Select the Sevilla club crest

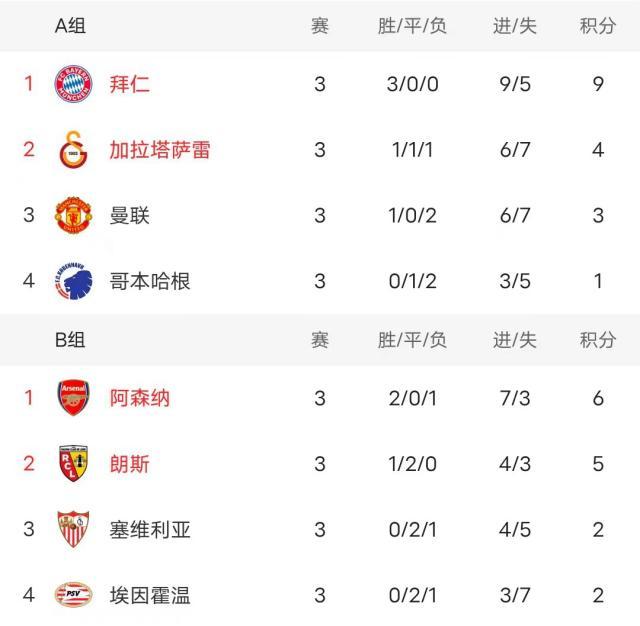tap(76, 530)
